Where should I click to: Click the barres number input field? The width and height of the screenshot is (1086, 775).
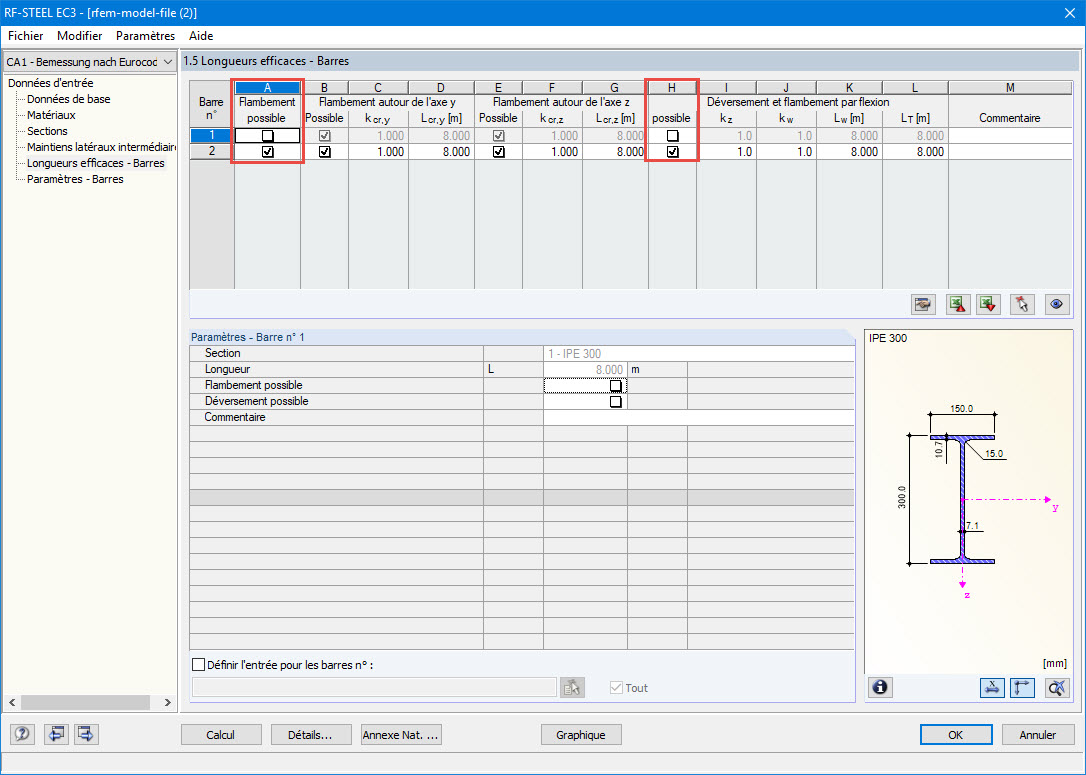pyautogui.click(x=374, y=687)
